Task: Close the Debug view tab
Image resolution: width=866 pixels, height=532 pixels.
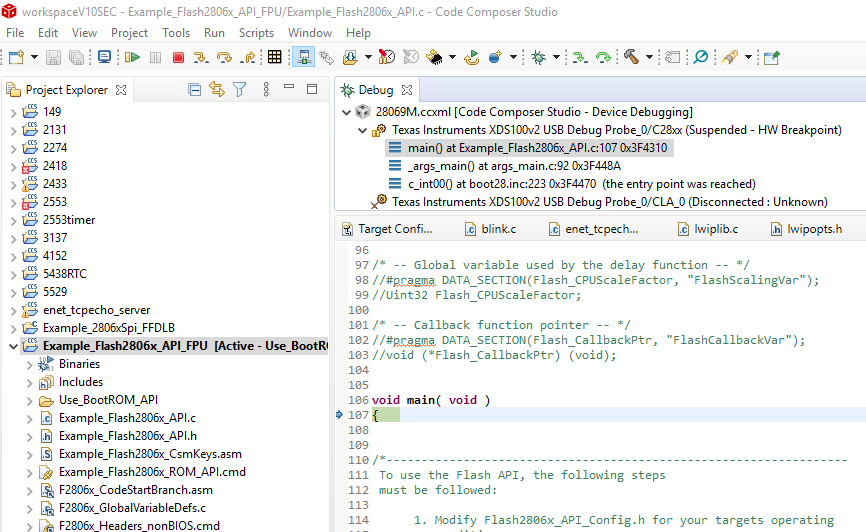Action: (x=407, y=89)
